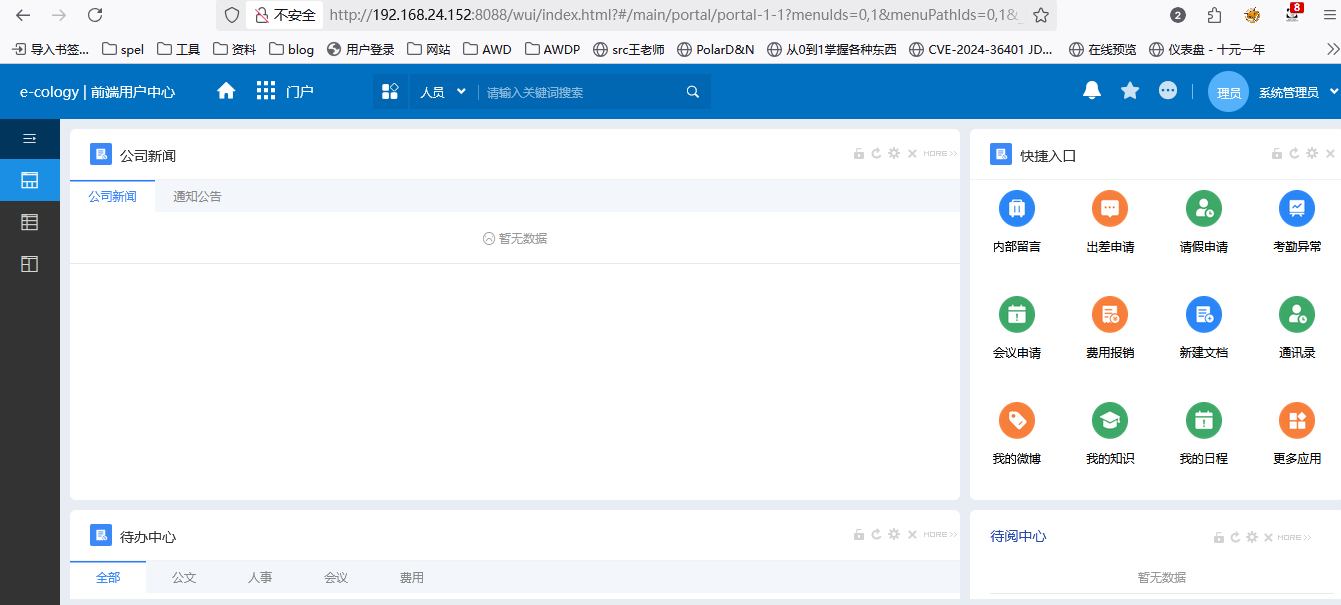
Task: Select the second sidebar table icon
Action: (30, 222)
